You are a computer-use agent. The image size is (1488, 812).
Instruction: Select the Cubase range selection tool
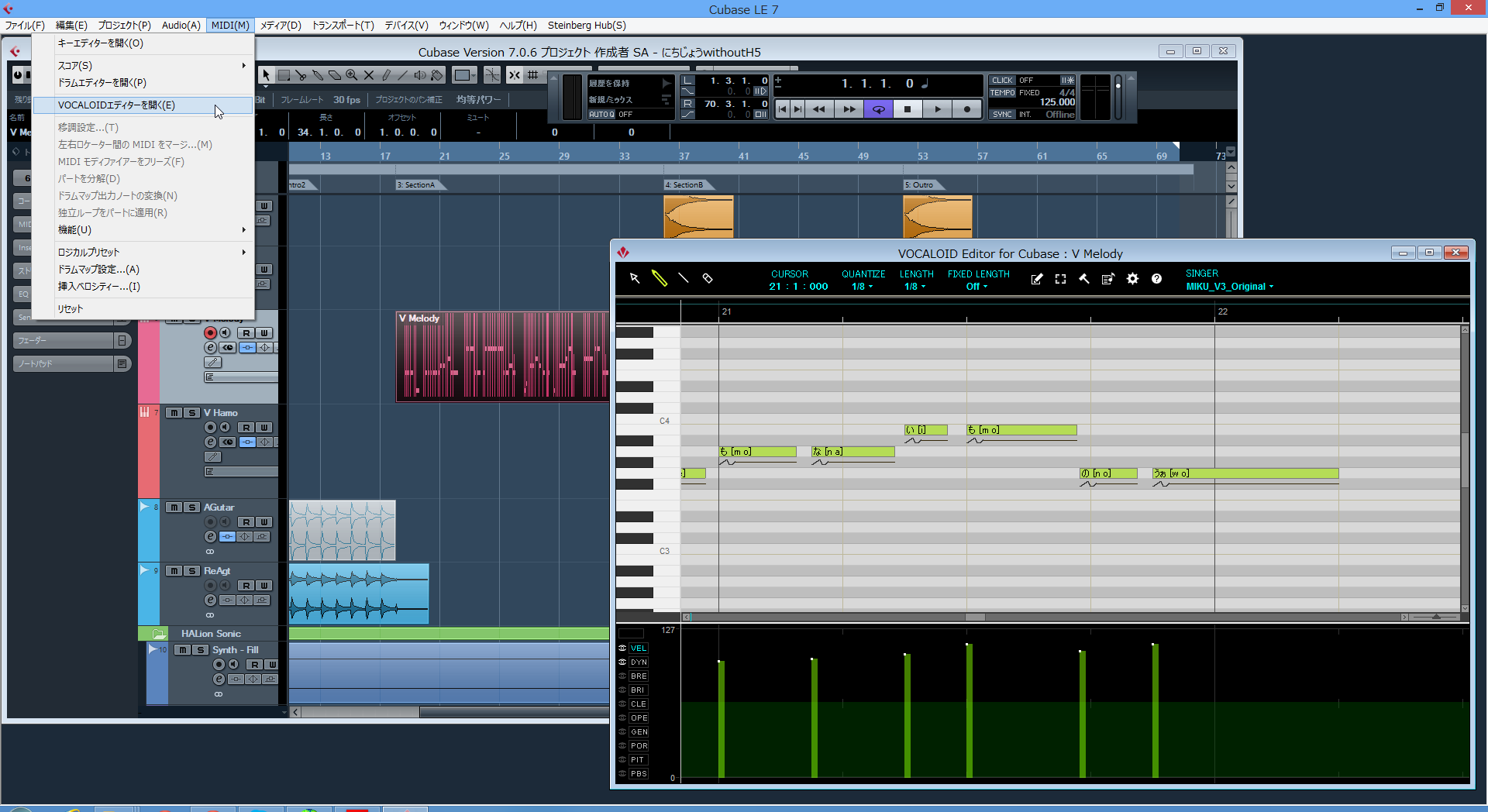coord(284,75)
